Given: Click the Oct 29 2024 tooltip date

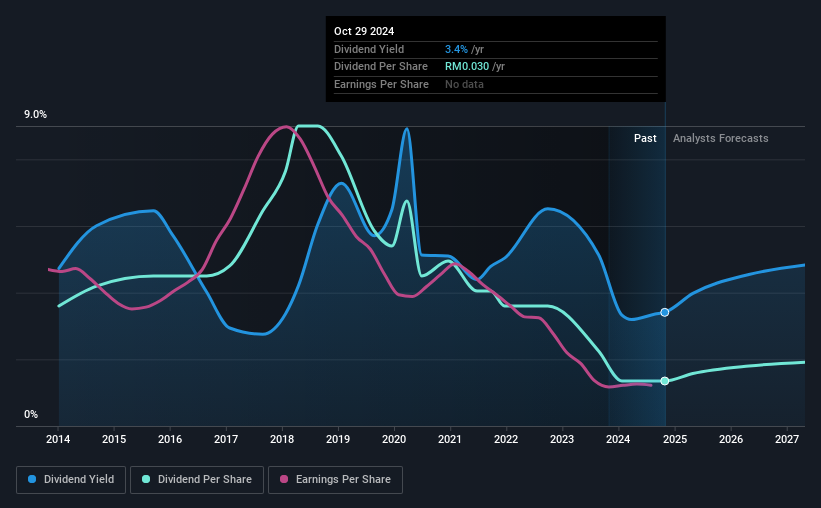Looking at the screenshot, I should [364, 31].
